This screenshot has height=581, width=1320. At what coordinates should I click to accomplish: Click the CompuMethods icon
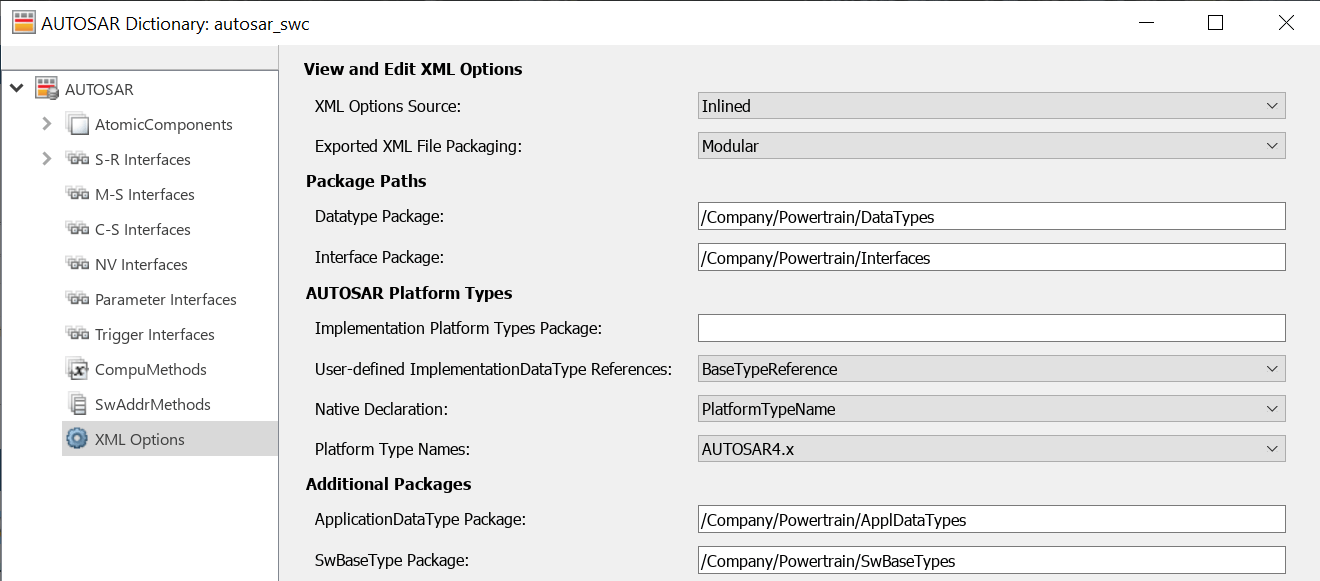coord(77,369)
